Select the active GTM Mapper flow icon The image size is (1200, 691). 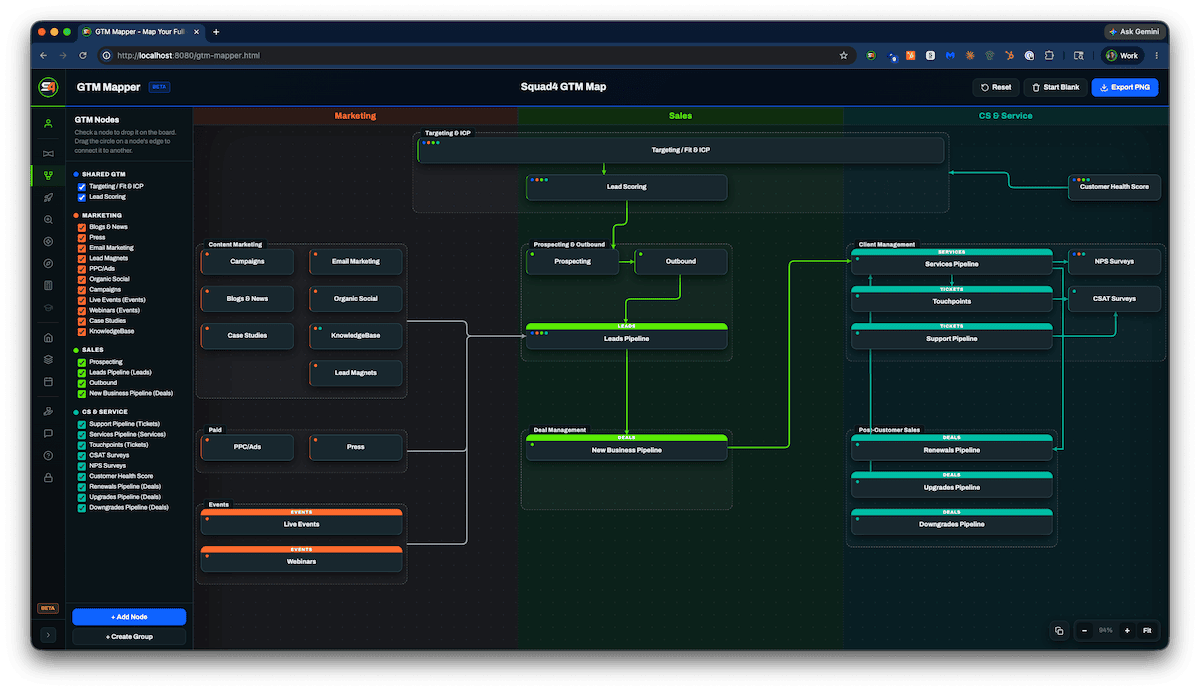pos(48,175)
